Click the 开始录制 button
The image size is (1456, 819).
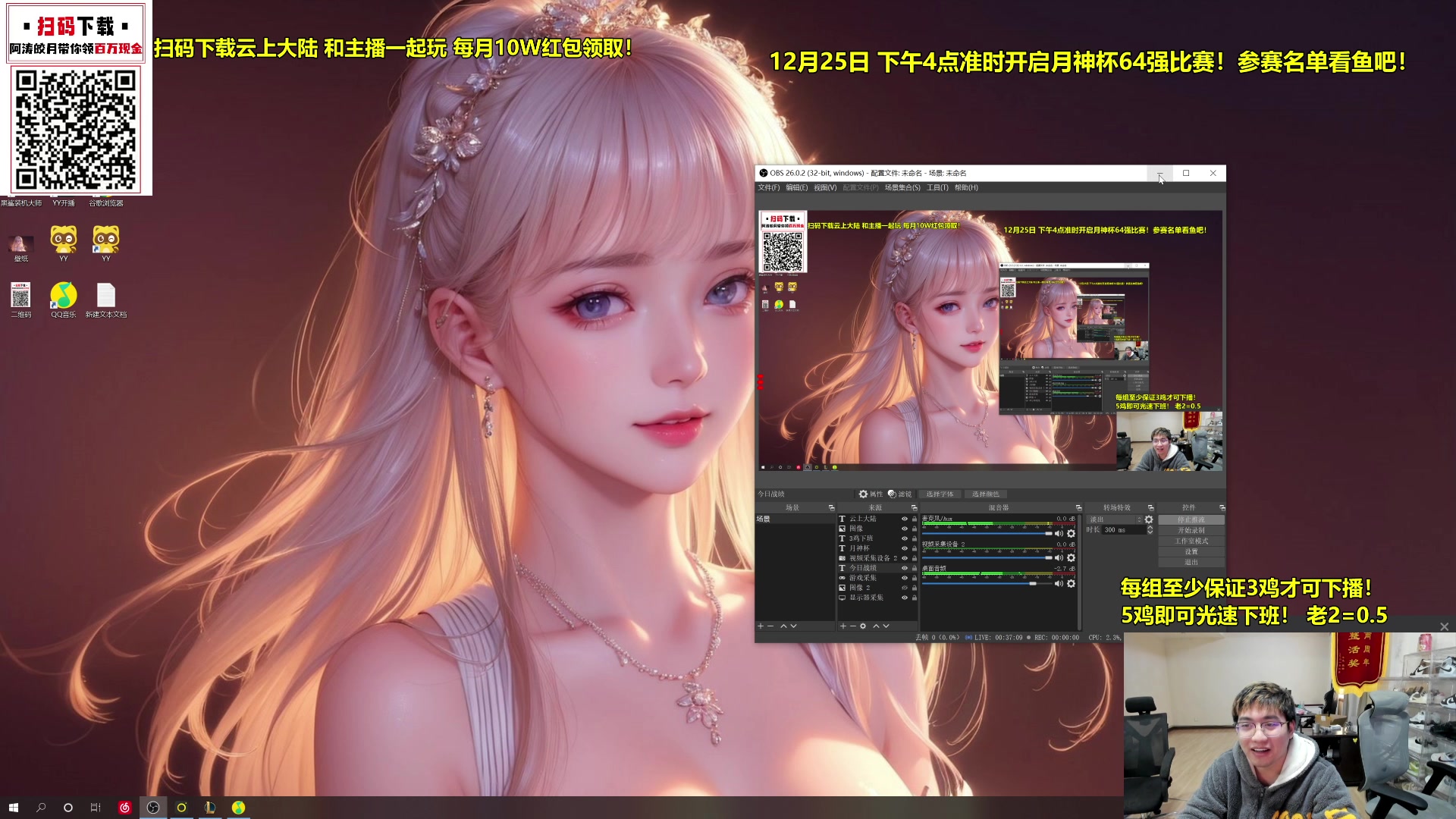1191,531
